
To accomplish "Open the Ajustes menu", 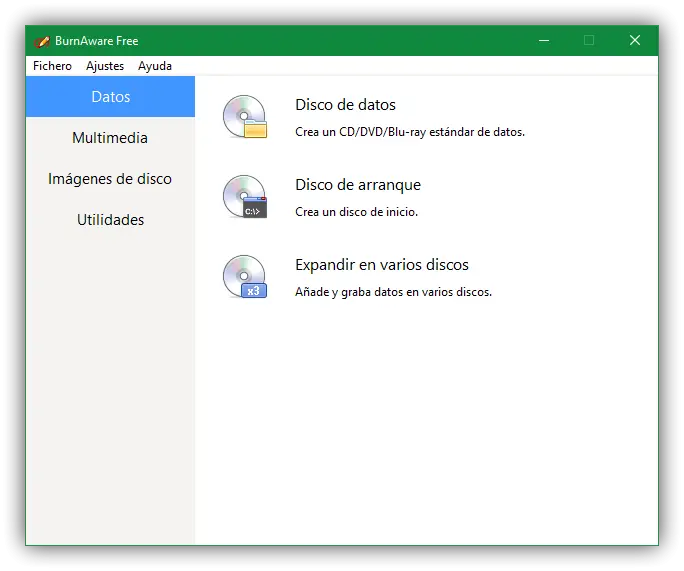I will pos(105,66).
